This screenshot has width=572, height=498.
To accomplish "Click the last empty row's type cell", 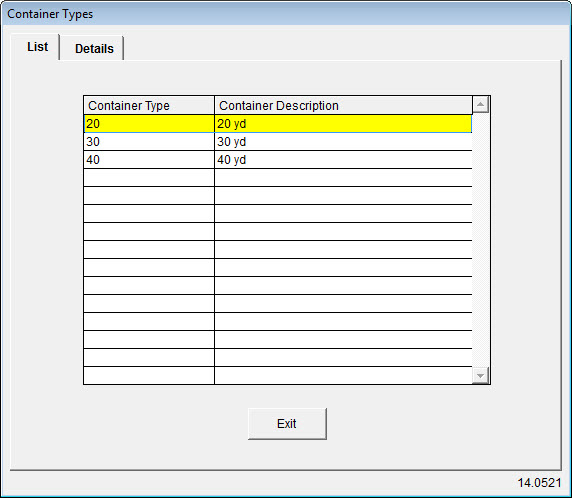I will click(149, 375).
